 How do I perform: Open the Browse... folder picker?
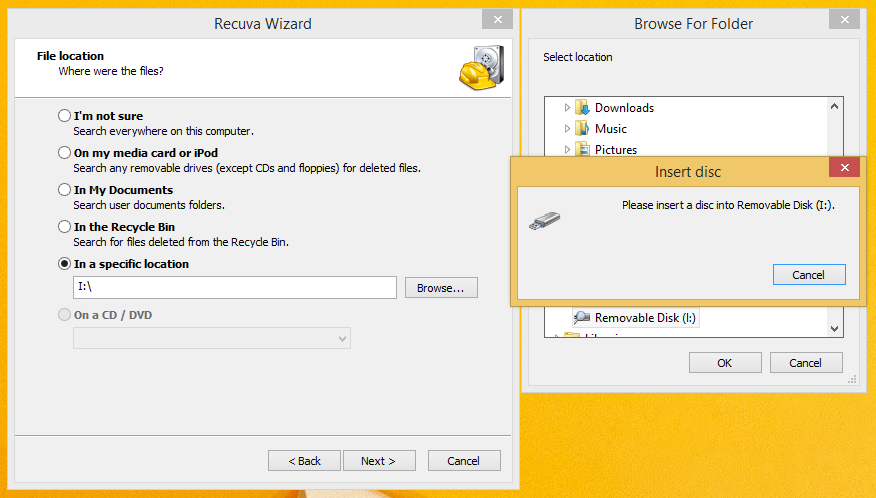click(x=441, y=288)
